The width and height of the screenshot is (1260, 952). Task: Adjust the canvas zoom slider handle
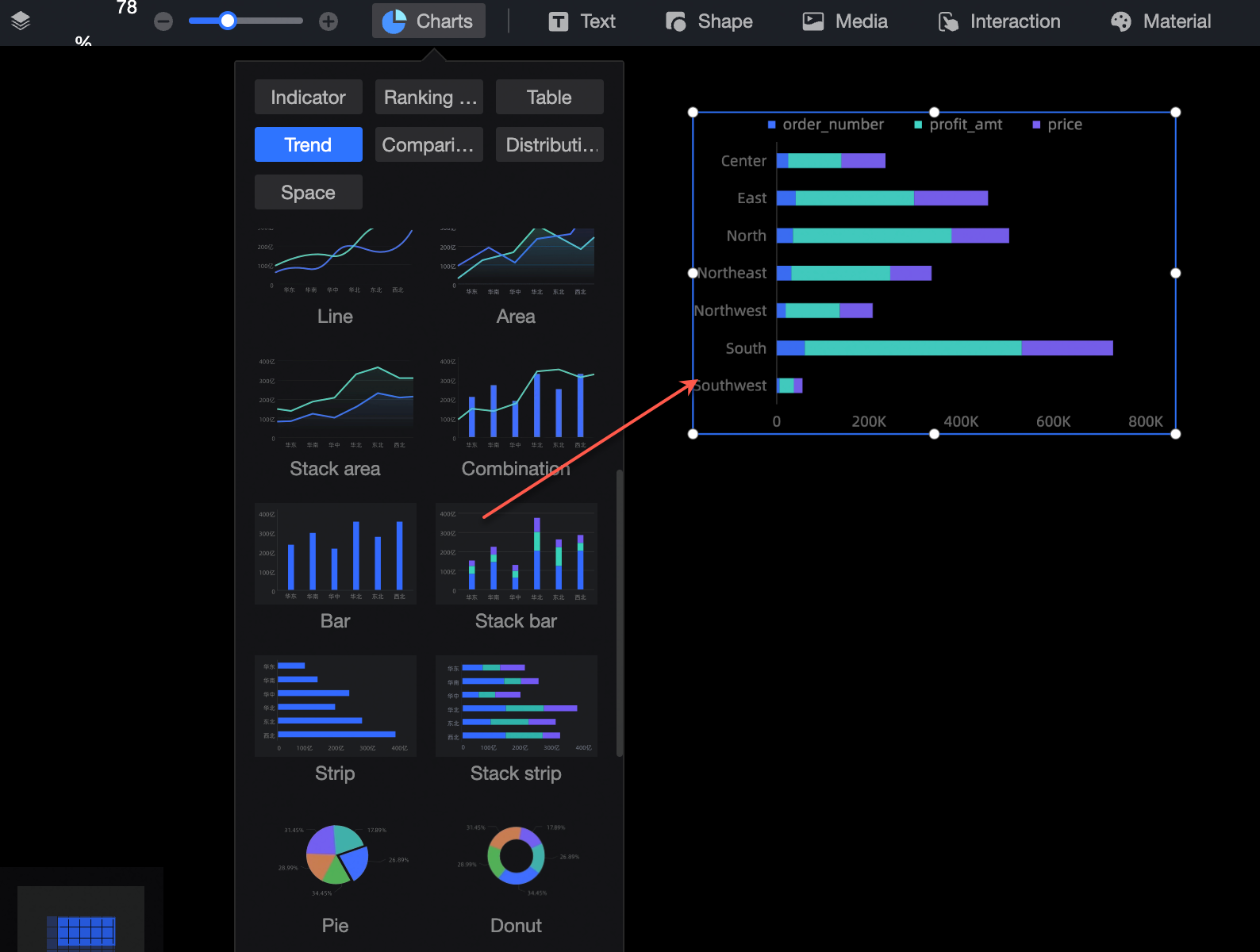[x=228, y=21]
